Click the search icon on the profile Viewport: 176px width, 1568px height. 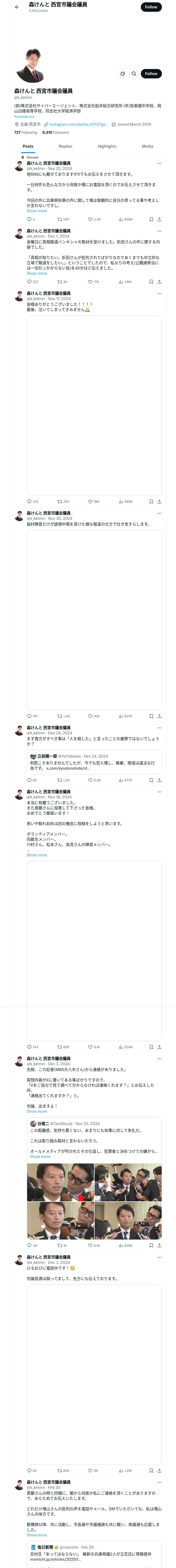[134, 74]
